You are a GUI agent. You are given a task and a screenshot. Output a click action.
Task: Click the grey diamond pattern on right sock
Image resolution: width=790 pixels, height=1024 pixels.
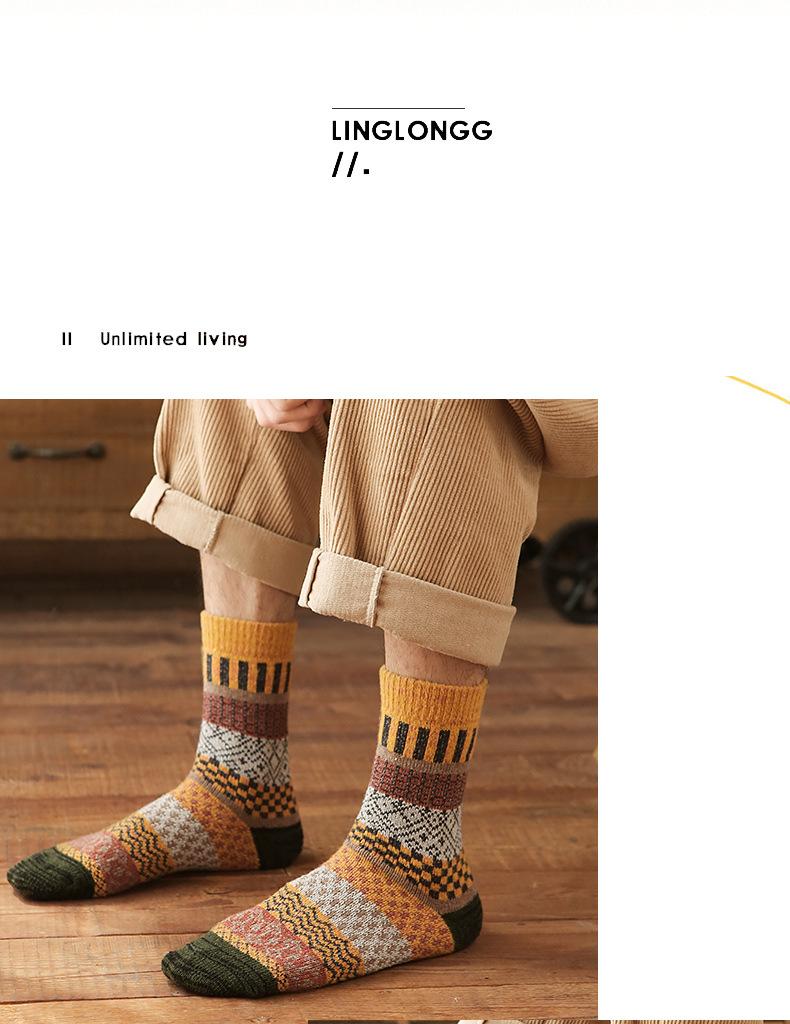click(x=411, y=816)
